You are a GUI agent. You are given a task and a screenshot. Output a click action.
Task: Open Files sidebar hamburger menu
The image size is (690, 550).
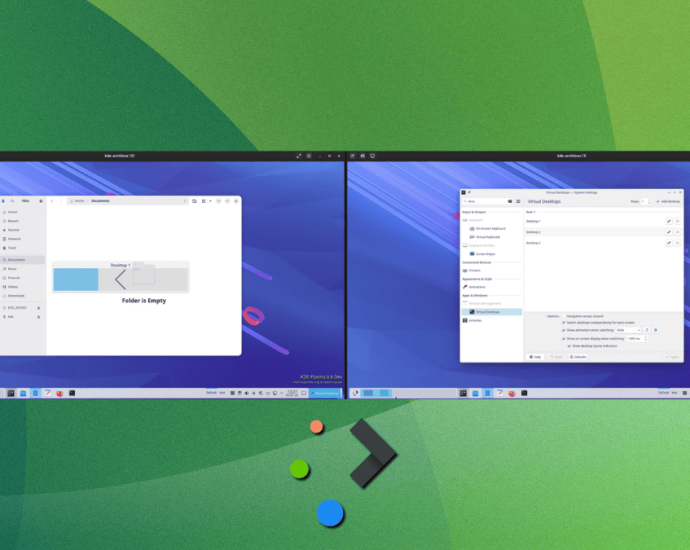[x=41, y=201]
